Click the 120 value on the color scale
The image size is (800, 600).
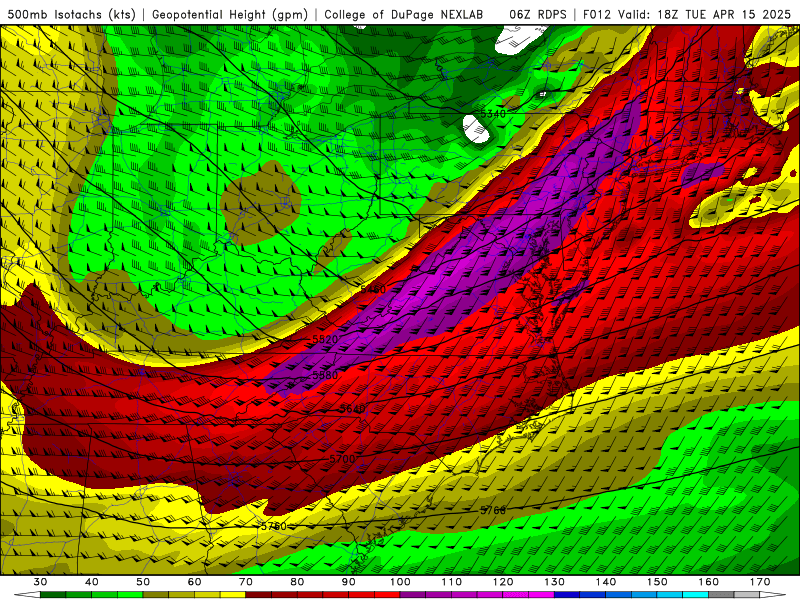point(503,582)
